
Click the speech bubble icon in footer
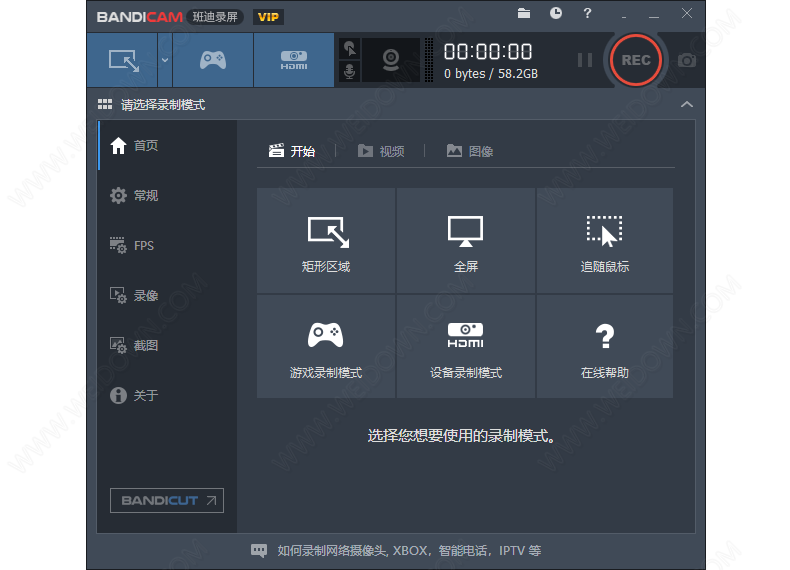[x=259, y=550]
